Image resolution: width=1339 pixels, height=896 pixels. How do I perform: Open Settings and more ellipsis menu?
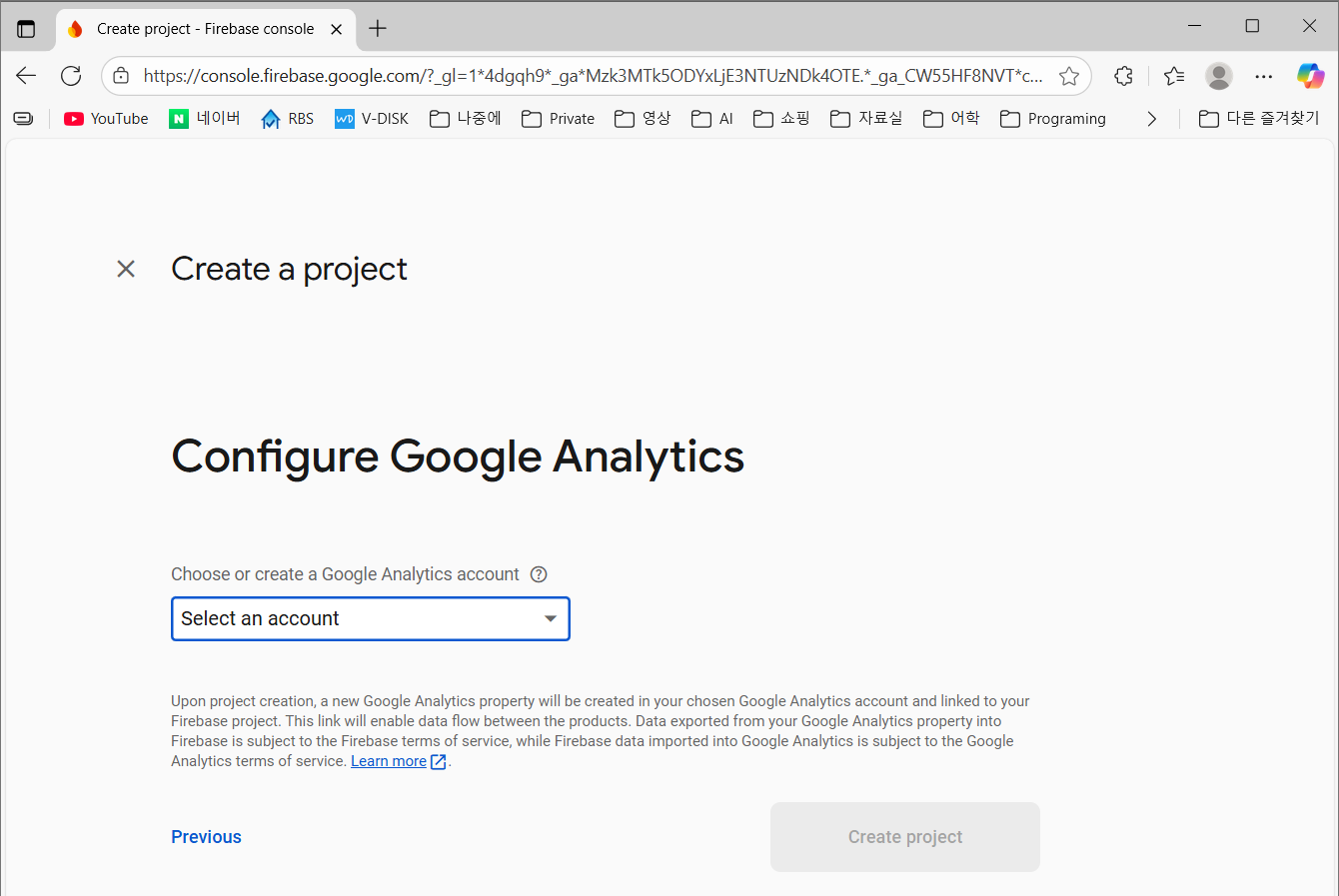tap(1264, 76)
